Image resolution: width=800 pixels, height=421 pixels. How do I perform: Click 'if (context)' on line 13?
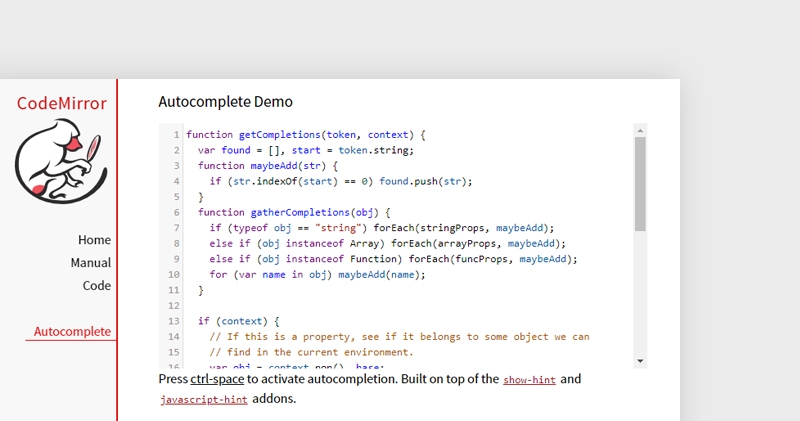233,321
